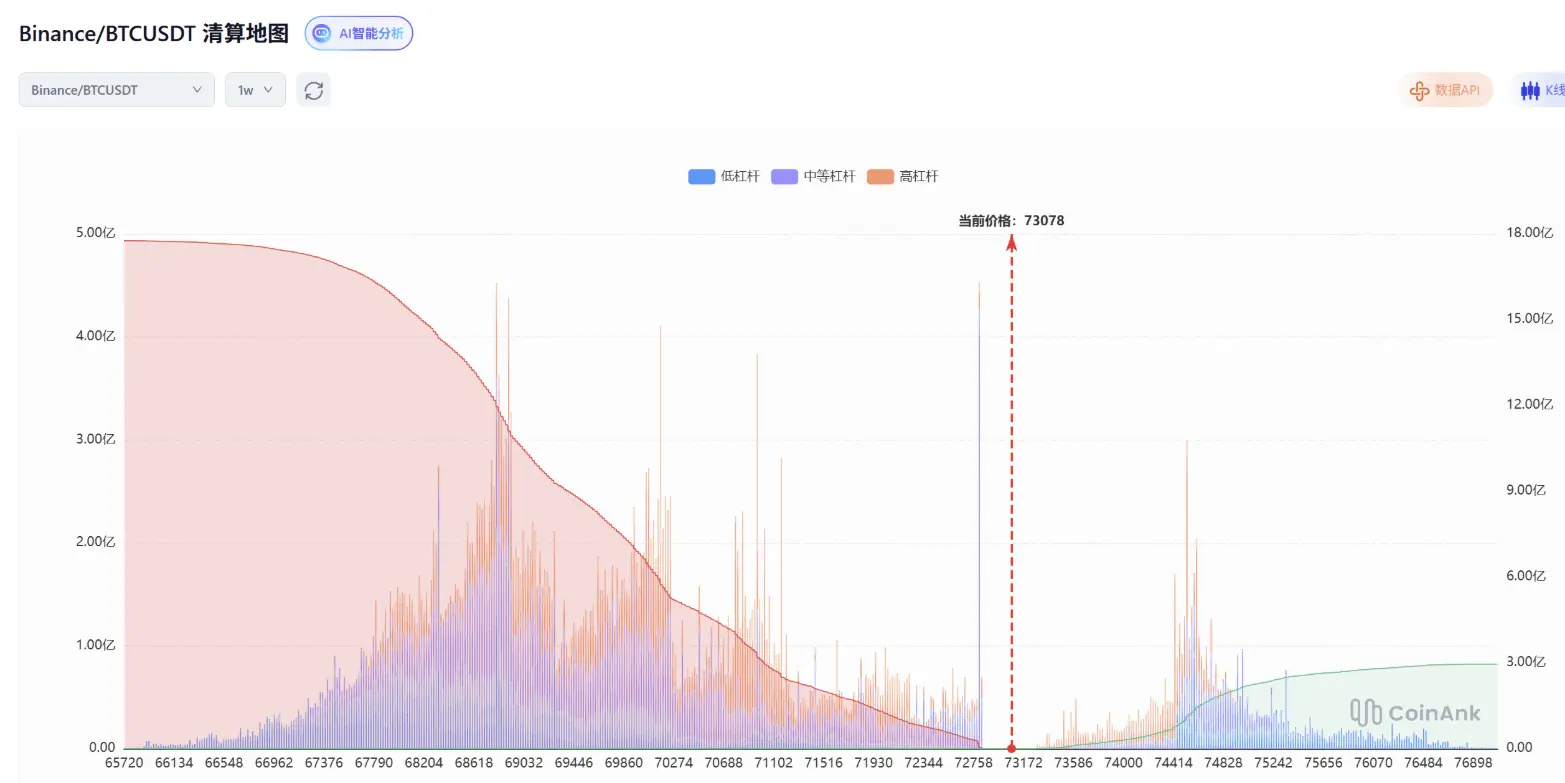Click the 66548 price tick label
The width and height of the screenshot is (1565, 783).
pyautogui.click(x=225, y=763)
